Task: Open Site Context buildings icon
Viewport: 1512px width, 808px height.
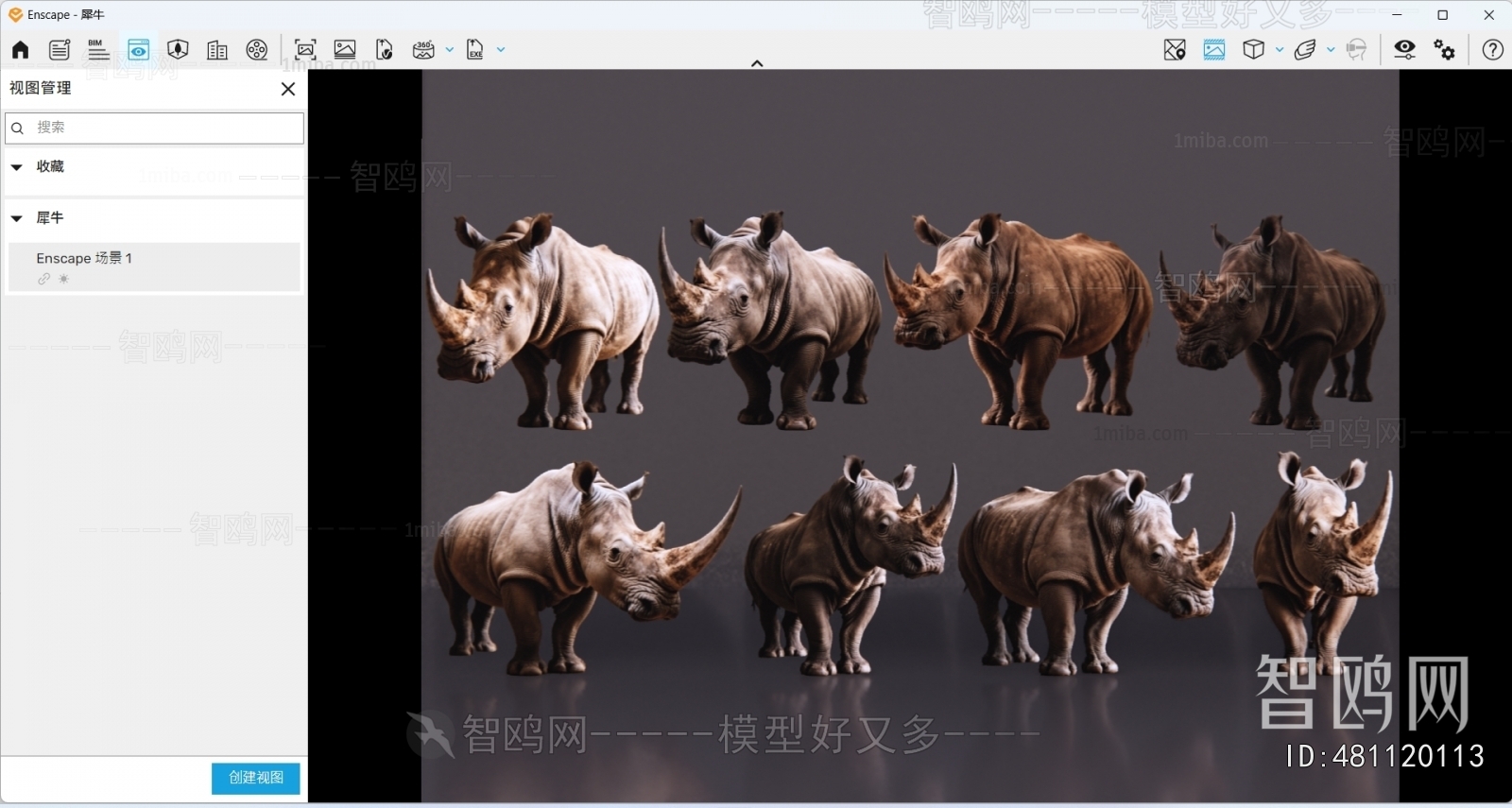Action: coord(217,50)
